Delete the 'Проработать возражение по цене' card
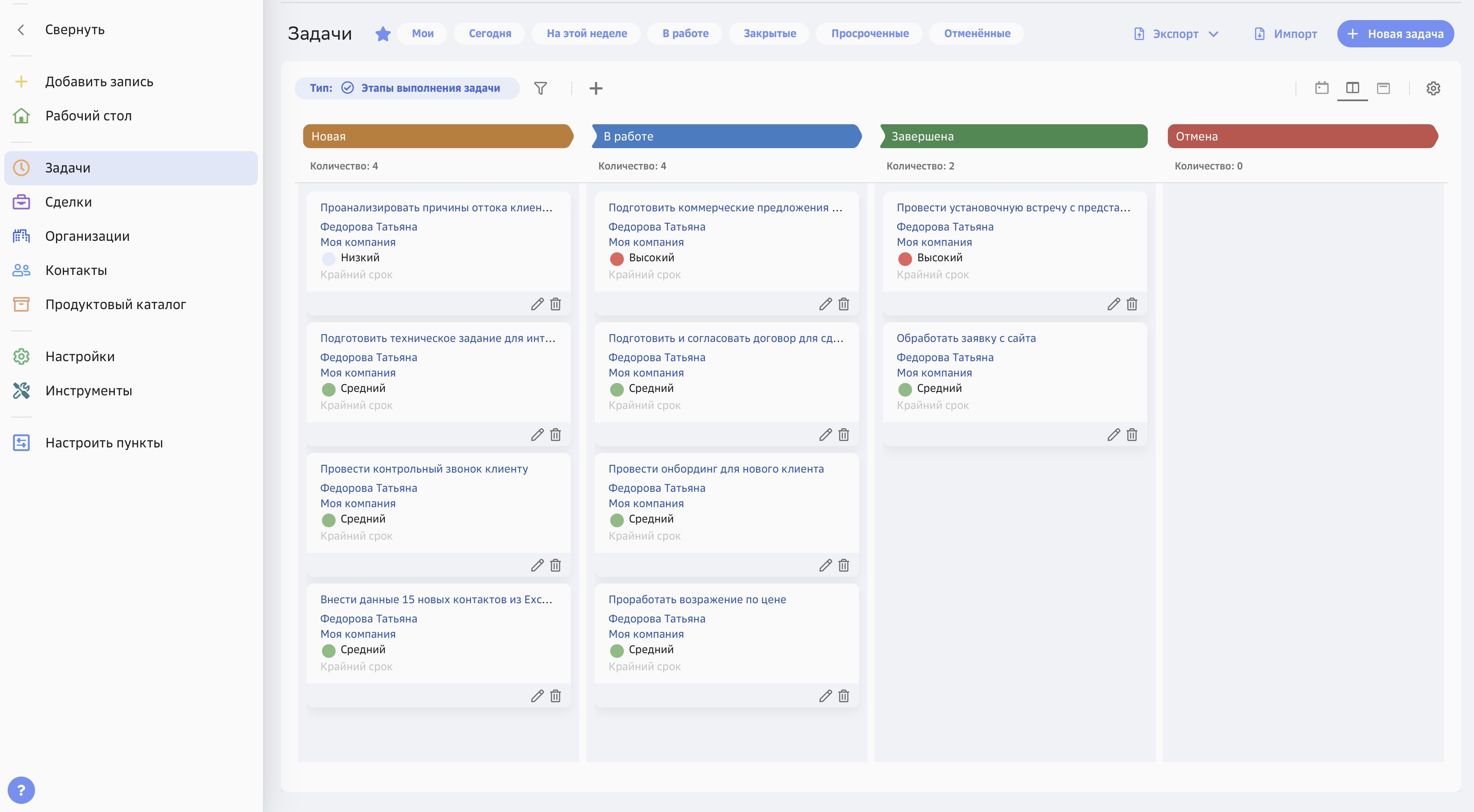Image resolution: width=1474 pixels, height=812 pixels. coord(843,696)
